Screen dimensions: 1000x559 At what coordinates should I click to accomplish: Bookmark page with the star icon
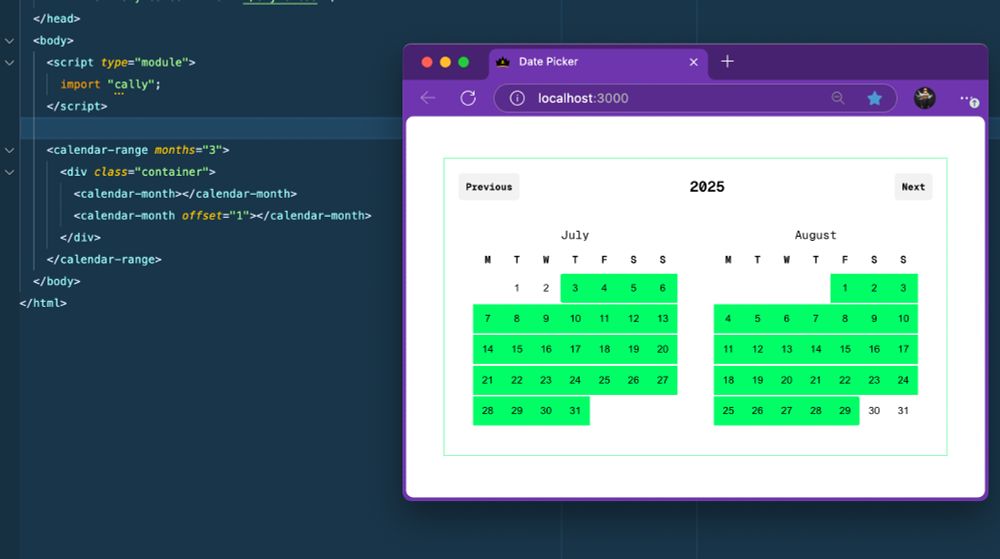874,98
